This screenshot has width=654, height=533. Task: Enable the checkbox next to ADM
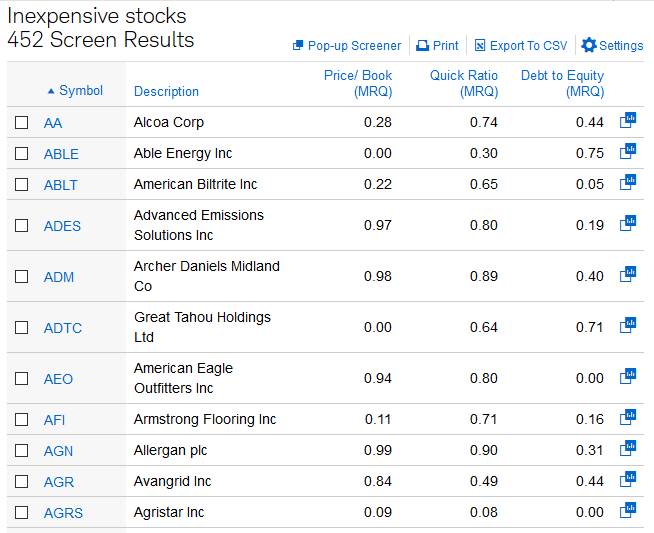point(22,277)
